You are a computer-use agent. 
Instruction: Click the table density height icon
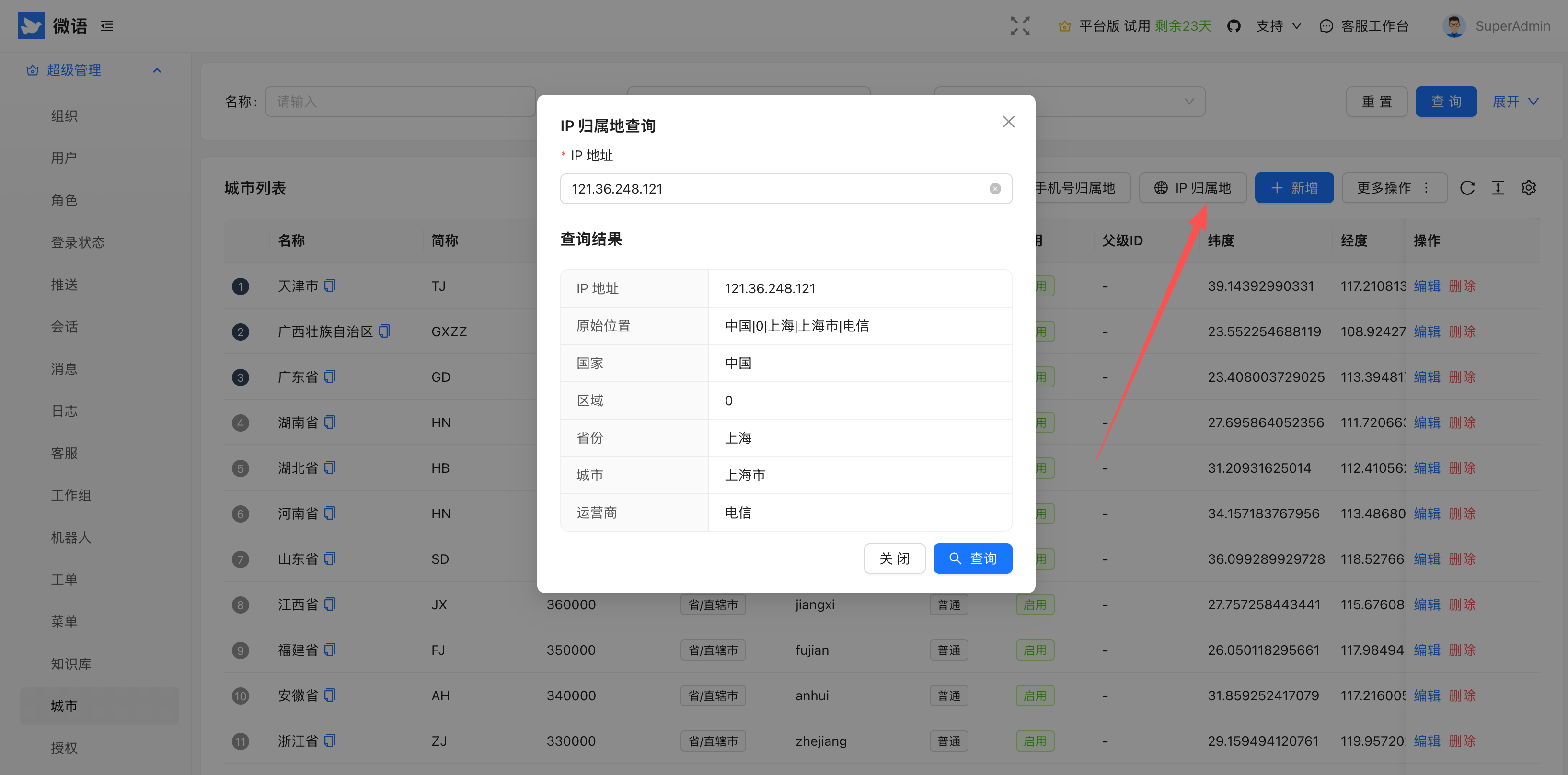pyautogui.click(x=1498, y=188)
